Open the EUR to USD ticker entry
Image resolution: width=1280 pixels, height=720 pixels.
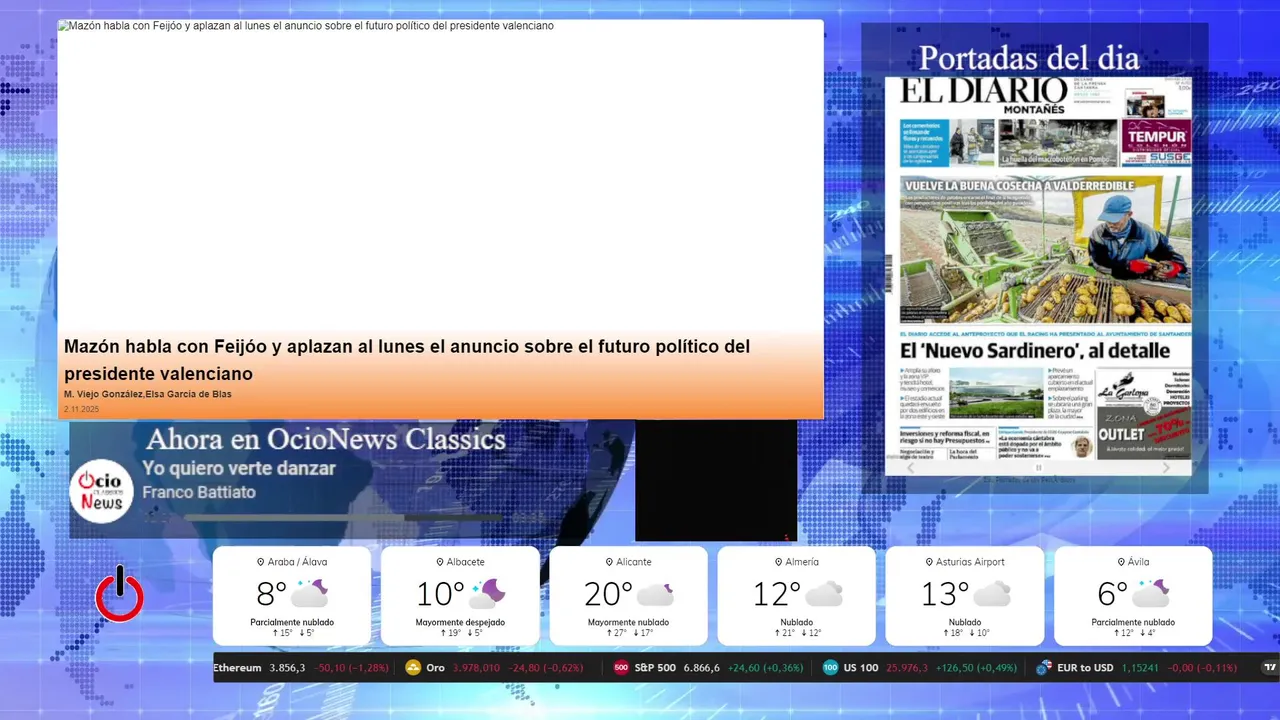1136,668
